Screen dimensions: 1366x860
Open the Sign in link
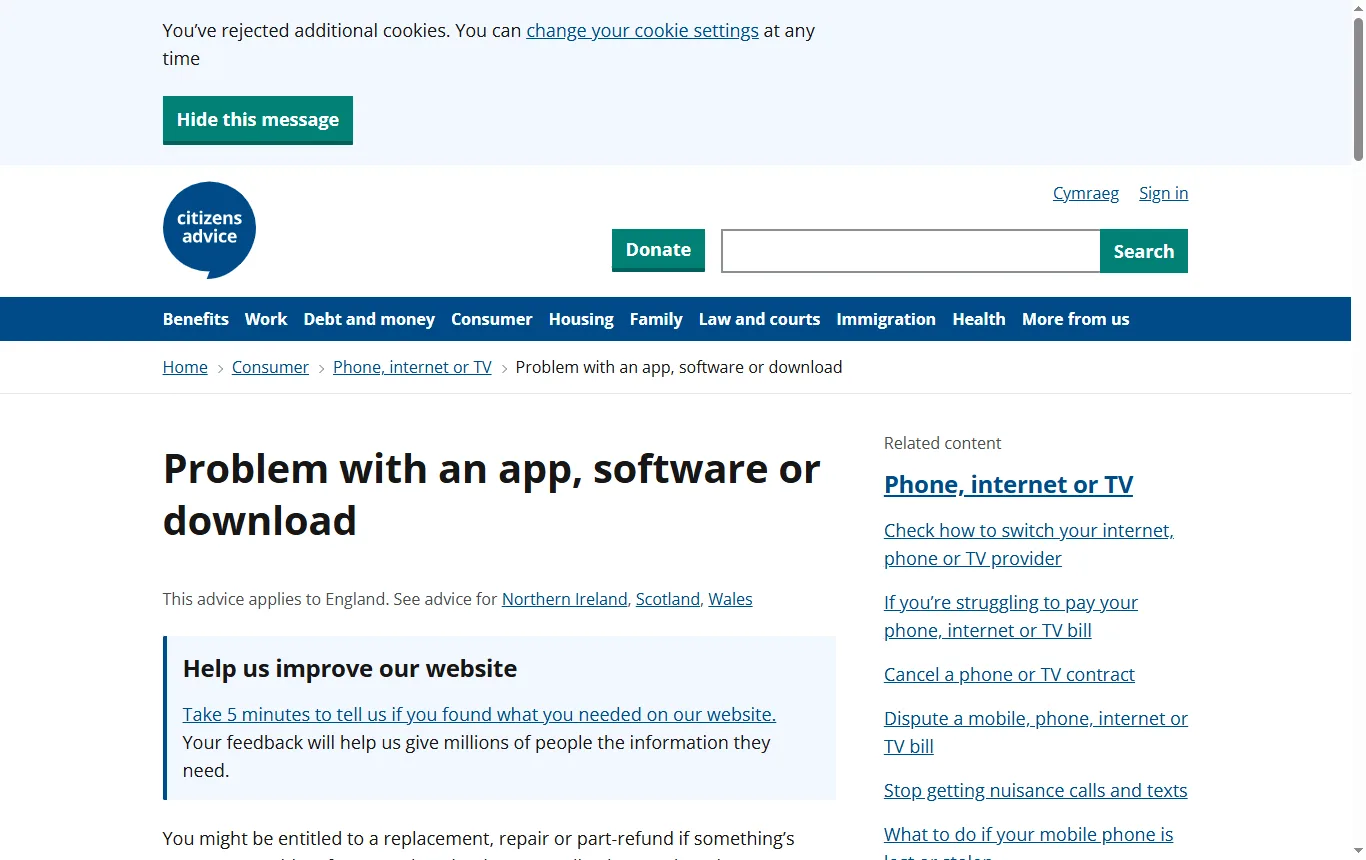[x=1164, y=193]
